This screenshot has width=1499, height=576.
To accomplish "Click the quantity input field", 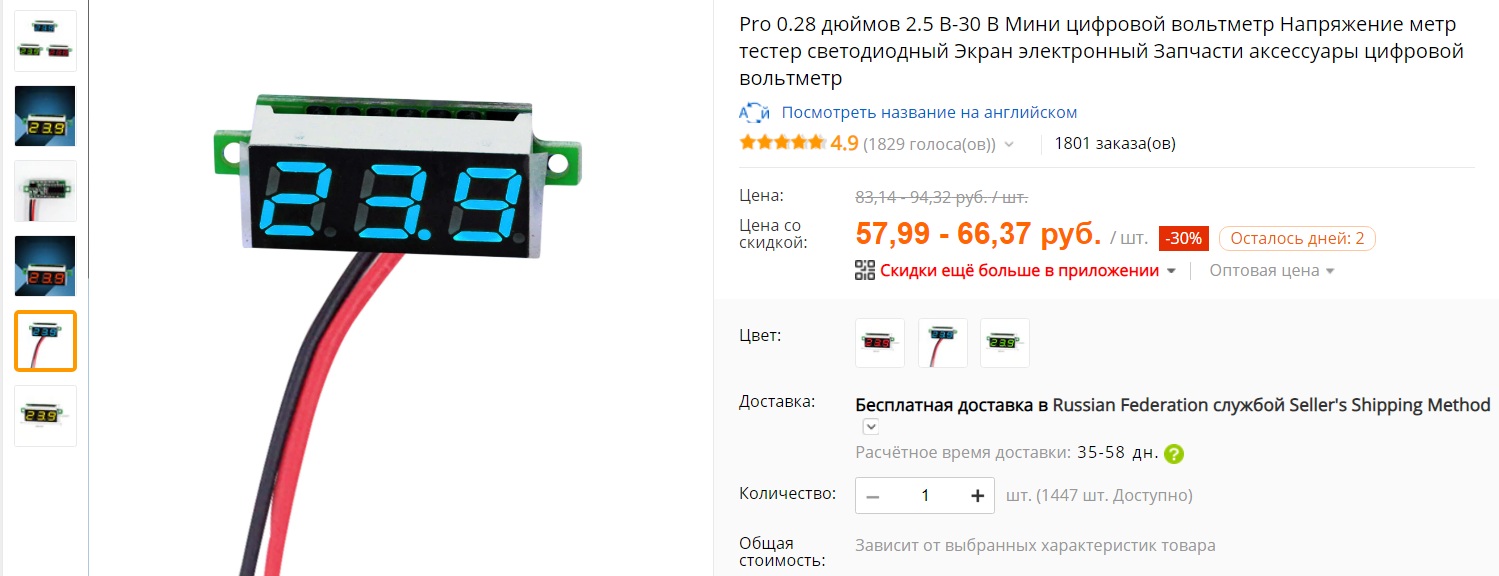I will (x=925, y=495).
